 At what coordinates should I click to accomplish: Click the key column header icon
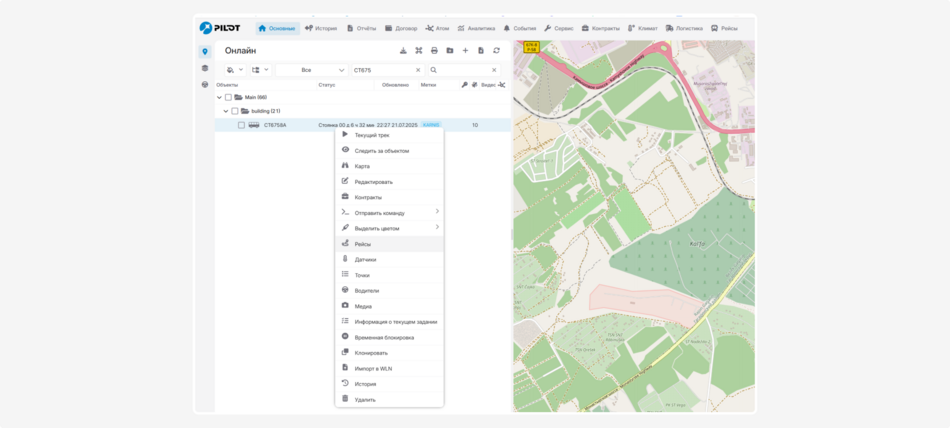464,85
